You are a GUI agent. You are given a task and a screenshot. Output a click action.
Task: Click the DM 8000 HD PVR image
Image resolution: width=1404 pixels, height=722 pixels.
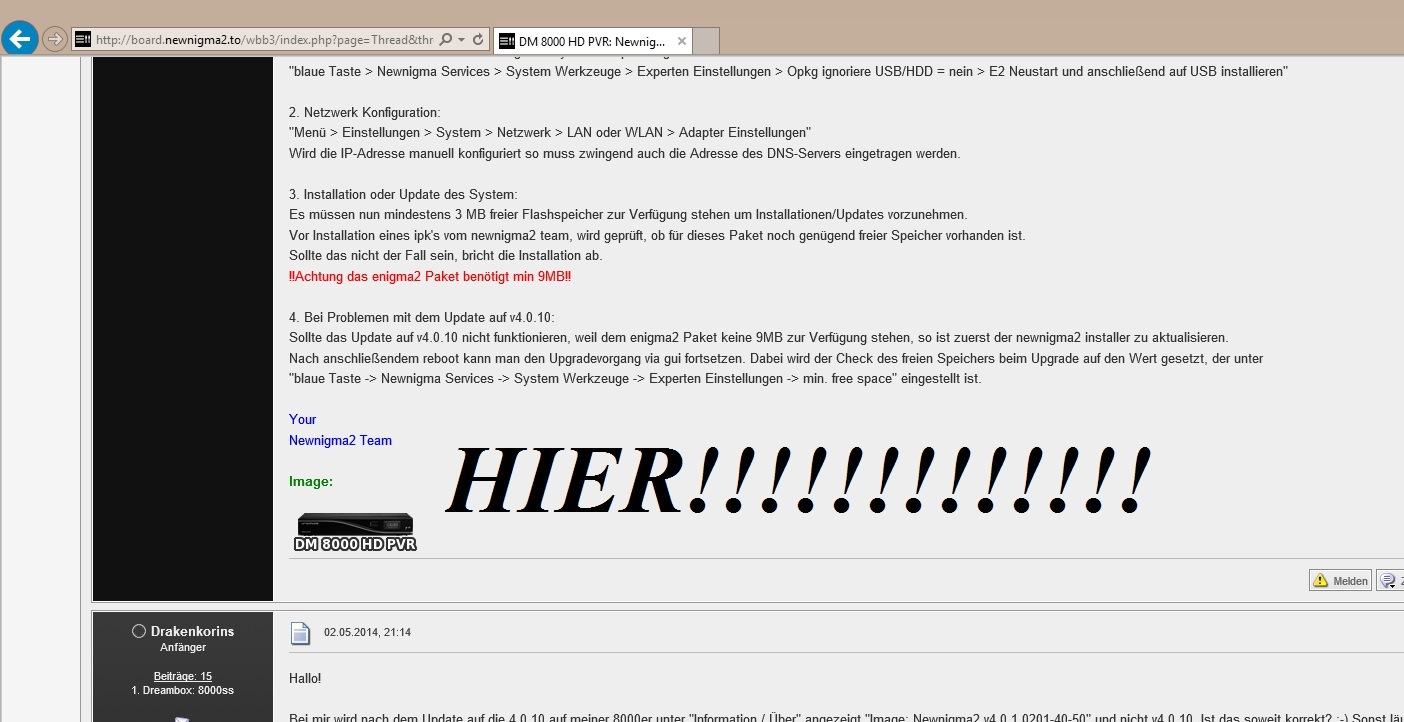(x=355, y=532)
